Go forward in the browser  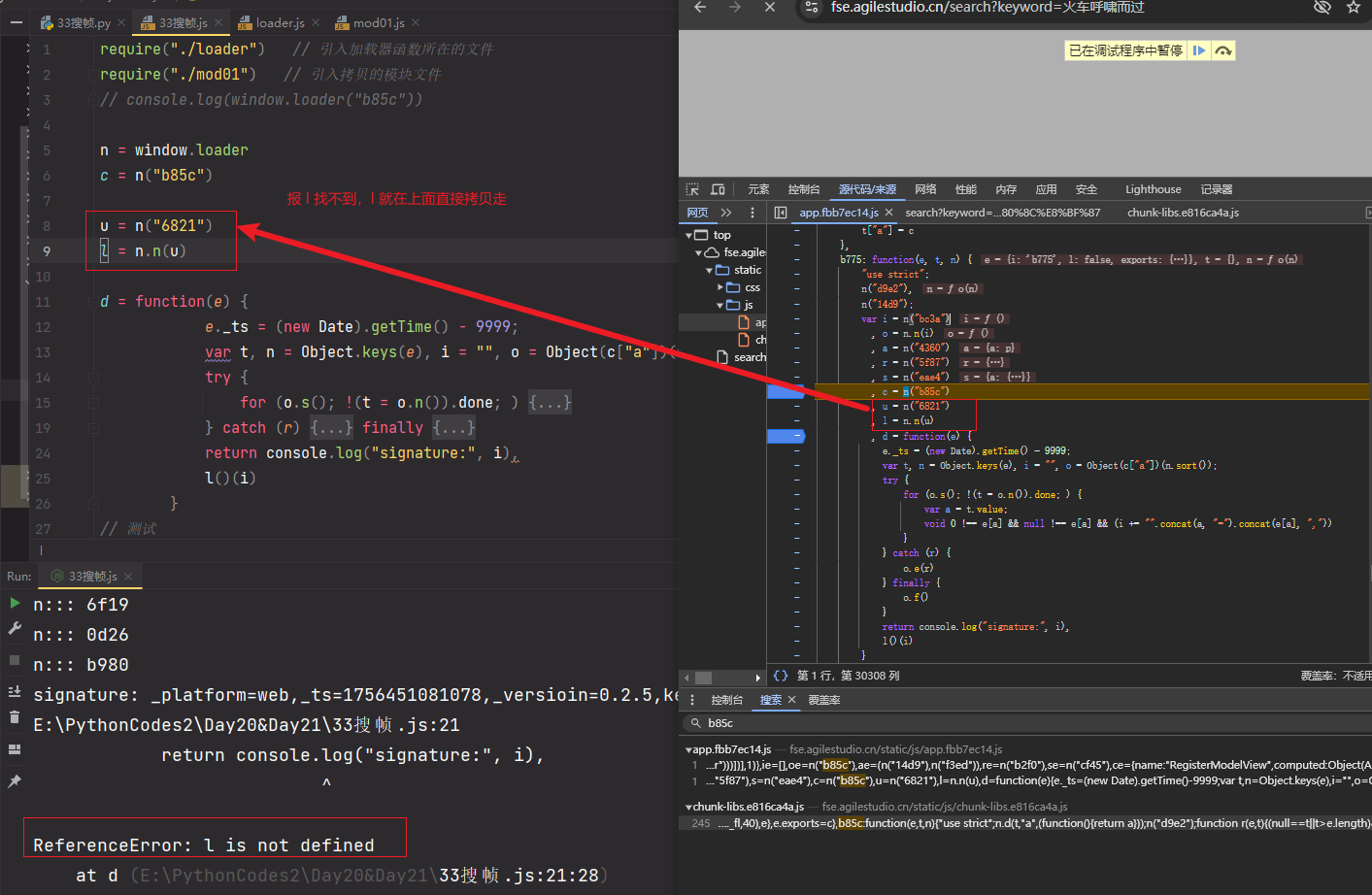(734, 8)
